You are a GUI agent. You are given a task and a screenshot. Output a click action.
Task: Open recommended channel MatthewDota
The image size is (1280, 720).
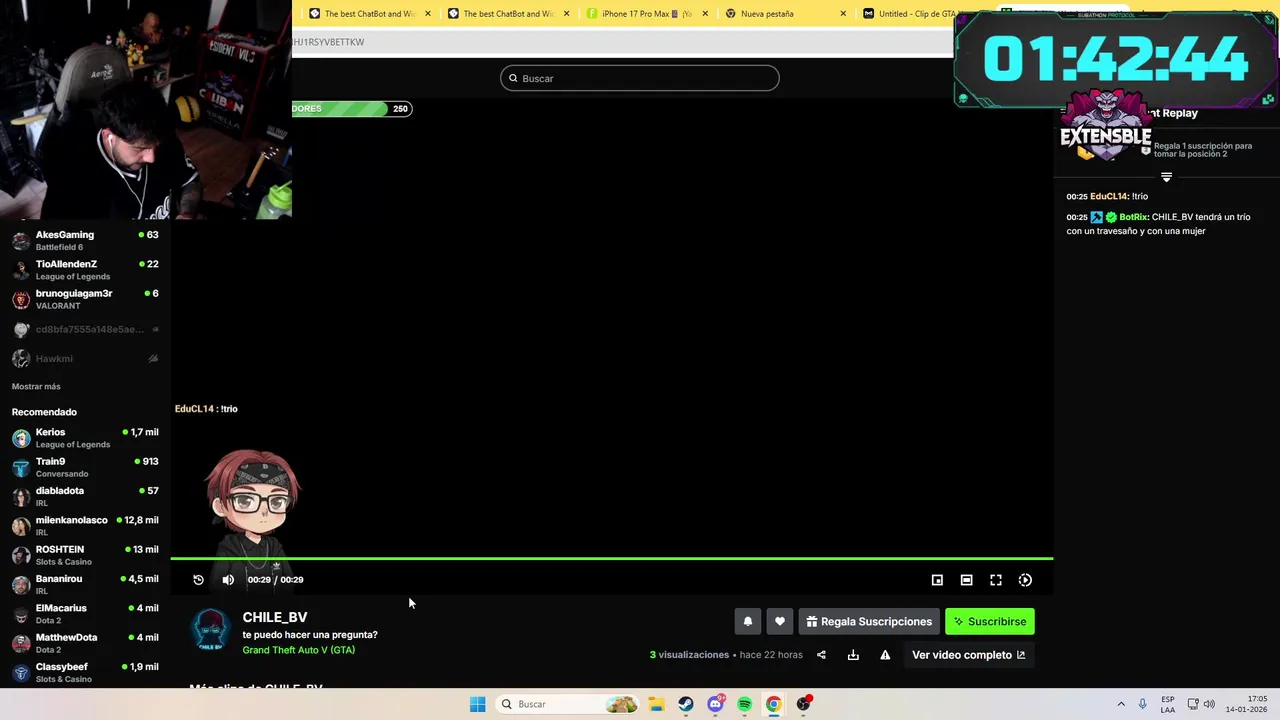(85, 643)
